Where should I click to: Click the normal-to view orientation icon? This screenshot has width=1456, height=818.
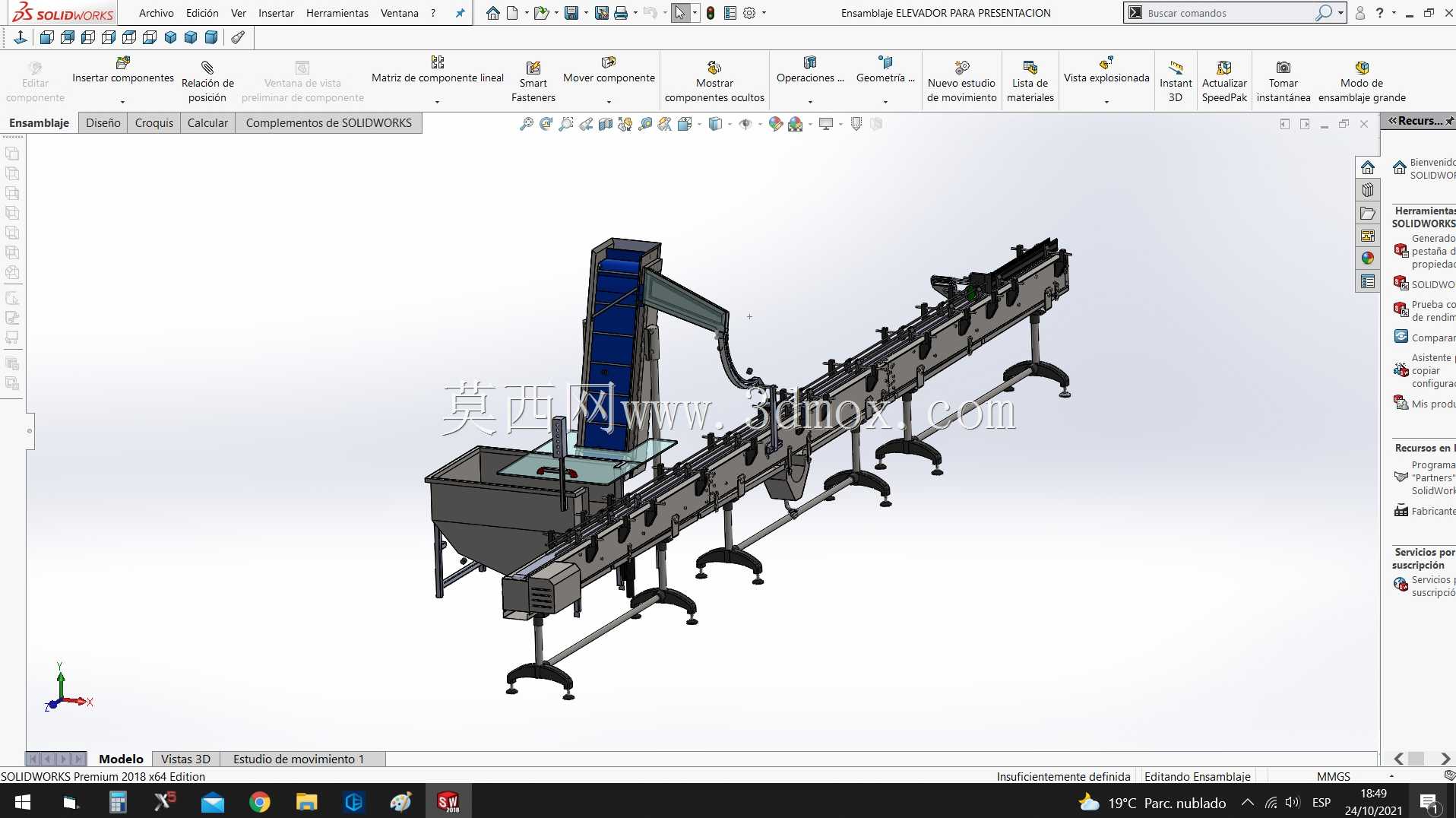click(x=21, y=37)
